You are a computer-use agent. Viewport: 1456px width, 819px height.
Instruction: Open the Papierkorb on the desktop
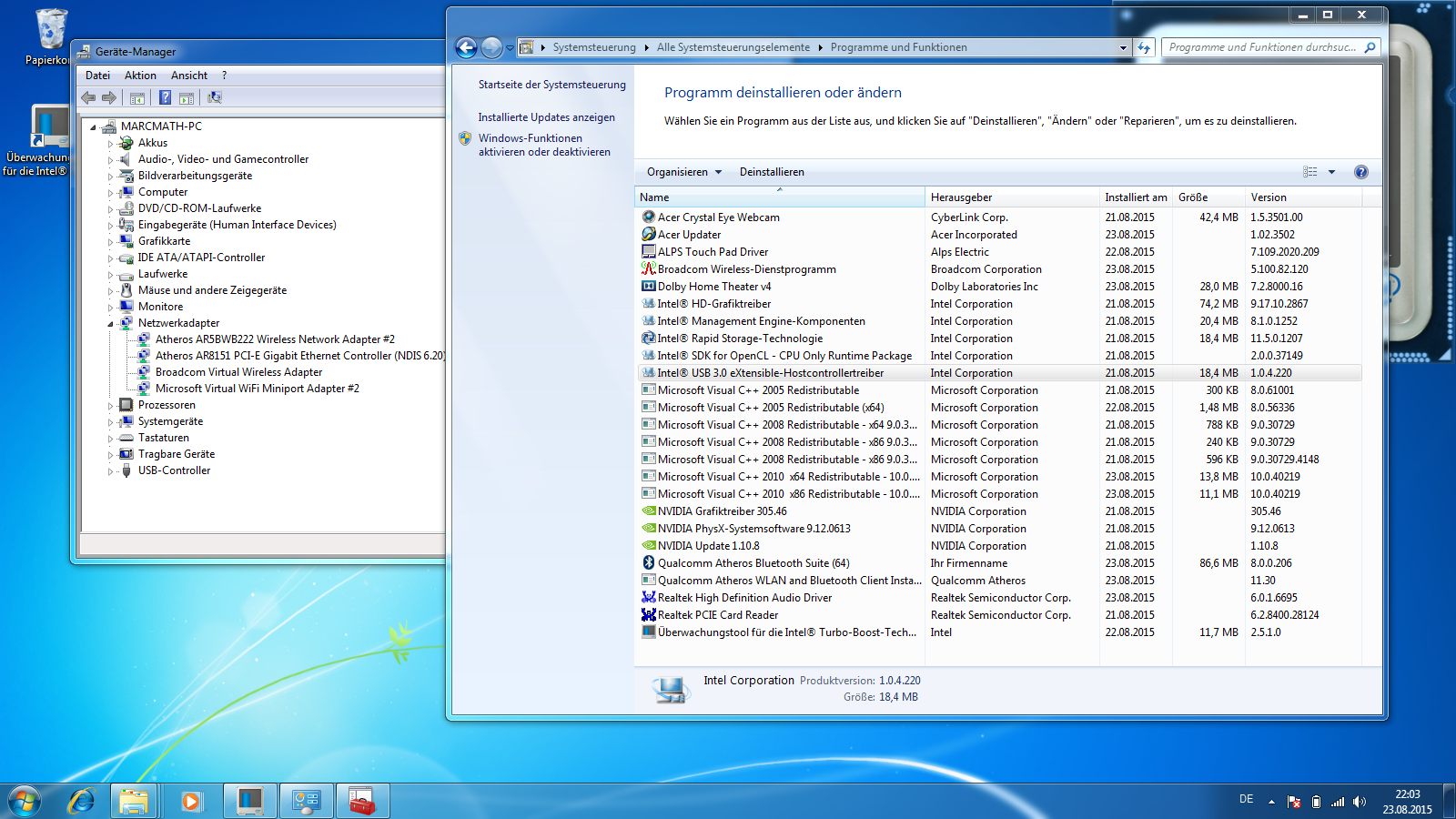tap(51, 37)
